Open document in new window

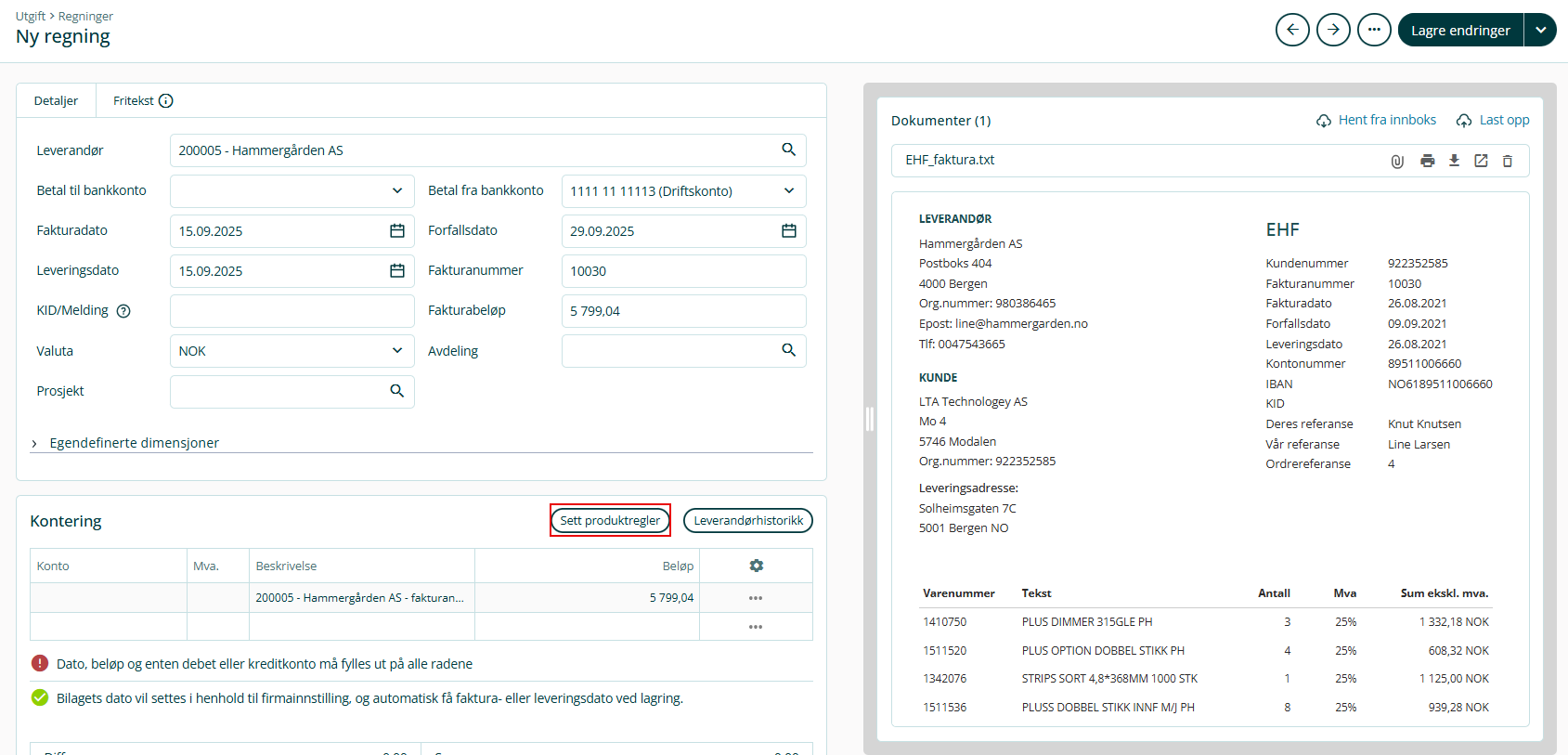coord(1481,161)
